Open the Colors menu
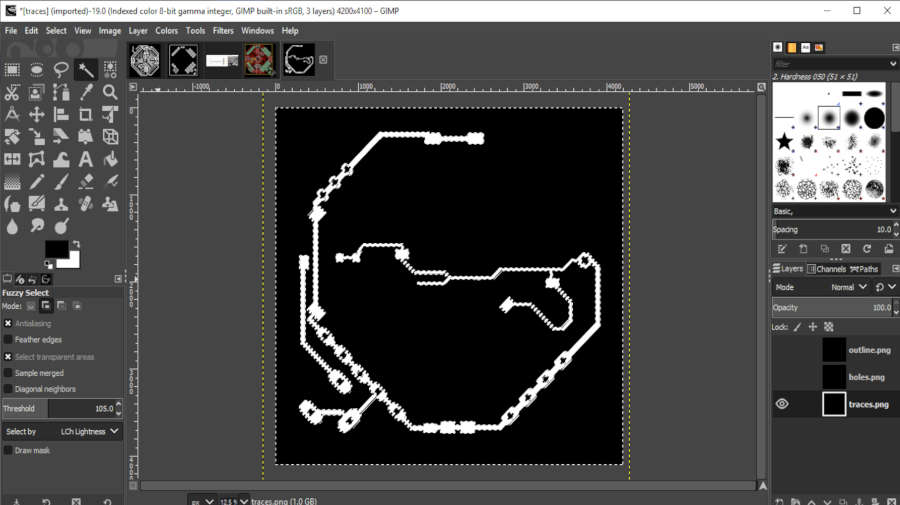Image resolution: width=900 pixels, height=505 pixels. 166,31
